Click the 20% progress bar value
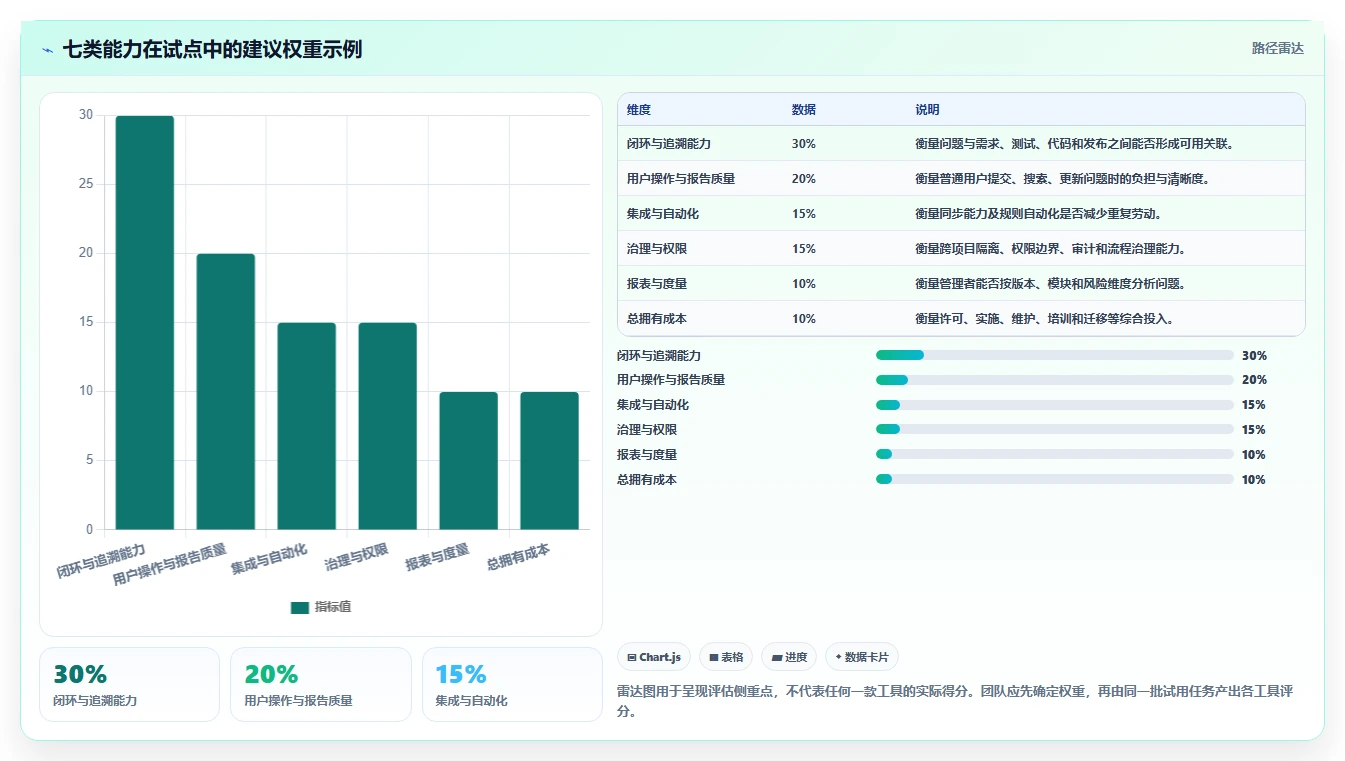 pos(1254,380)
